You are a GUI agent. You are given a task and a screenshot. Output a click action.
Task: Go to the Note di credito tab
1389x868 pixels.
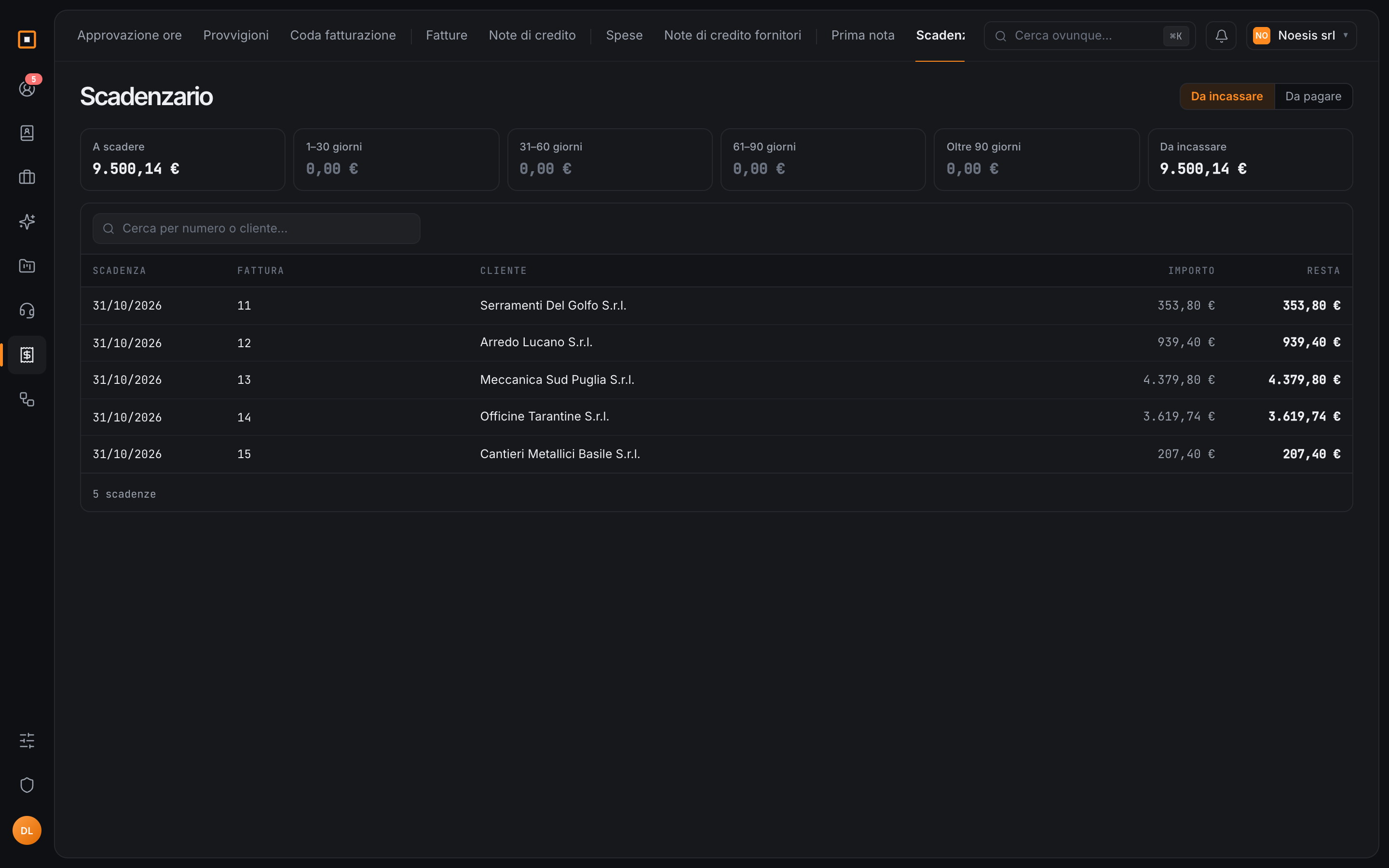point(532,36)
